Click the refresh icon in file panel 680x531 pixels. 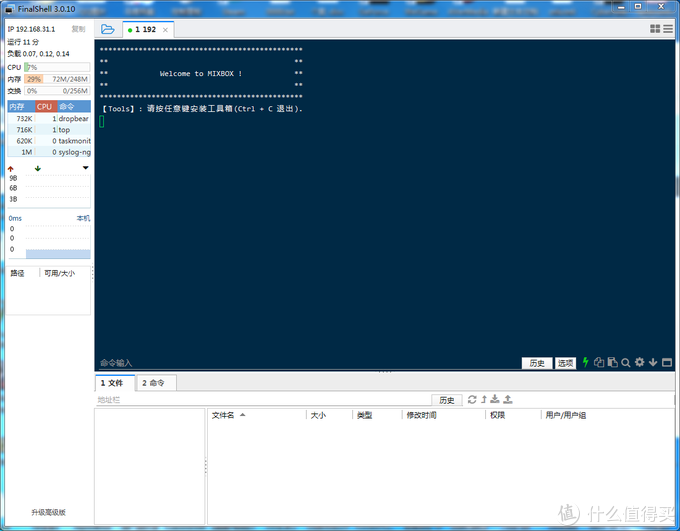(x=472, y=400)
